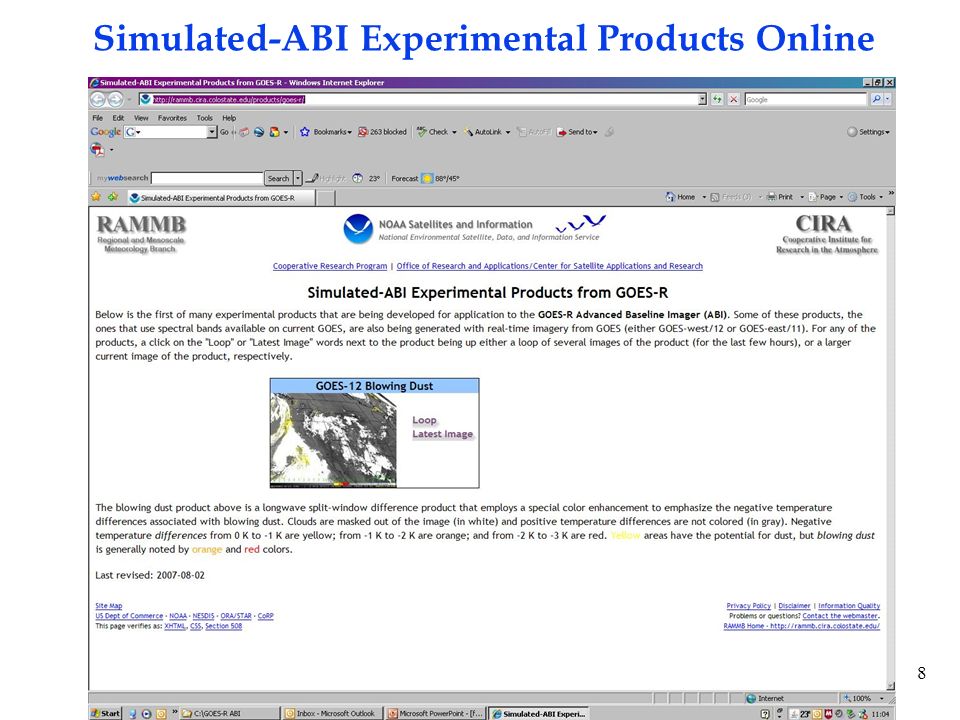Click the mywebsearch text input field
Screen dimensions: 960x720
(x=207, y=178)
